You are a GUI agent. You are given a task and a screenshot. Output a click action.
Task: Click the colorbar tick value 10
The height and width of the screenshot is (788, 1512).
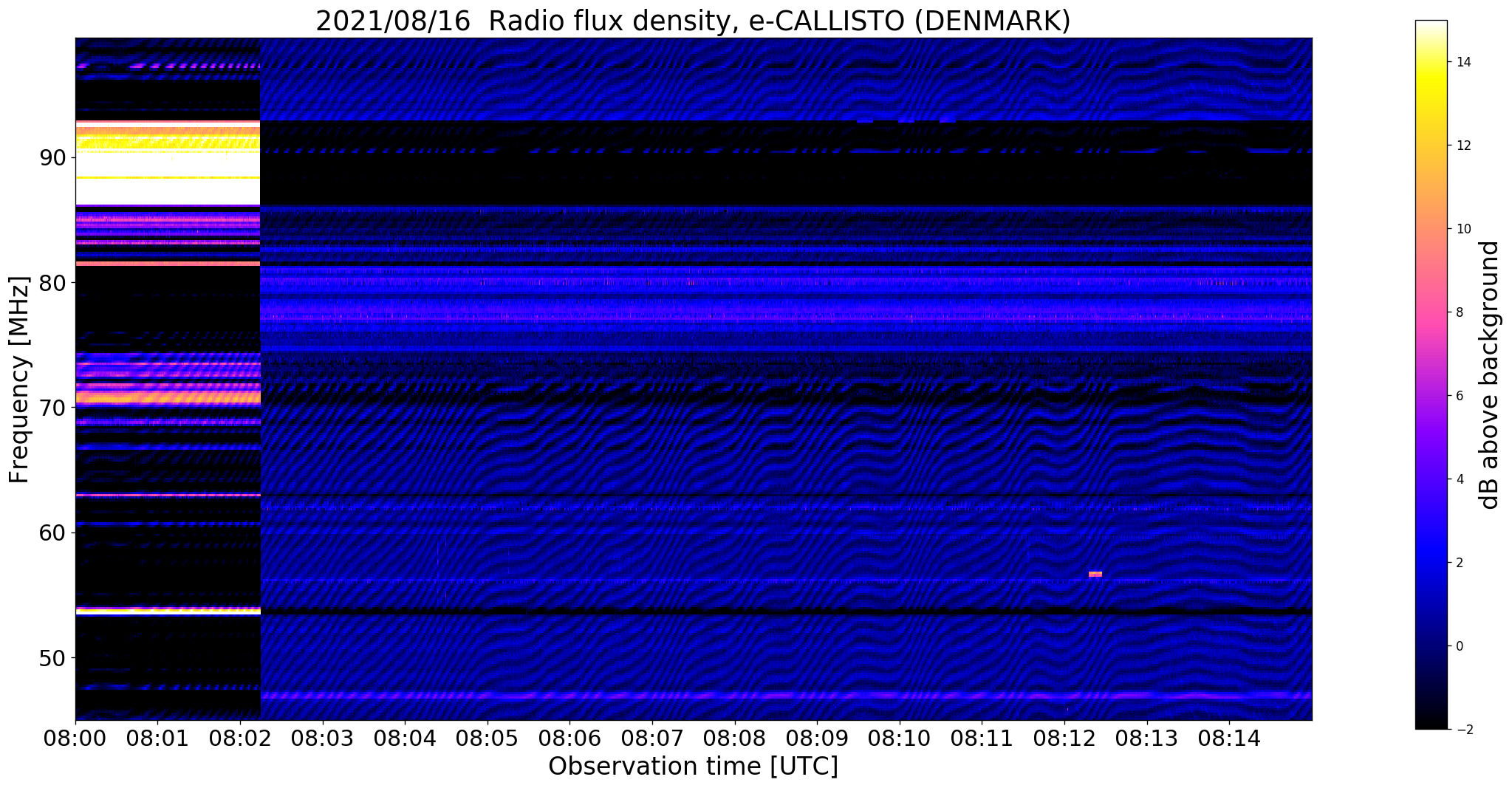[x=1463, y=229]
